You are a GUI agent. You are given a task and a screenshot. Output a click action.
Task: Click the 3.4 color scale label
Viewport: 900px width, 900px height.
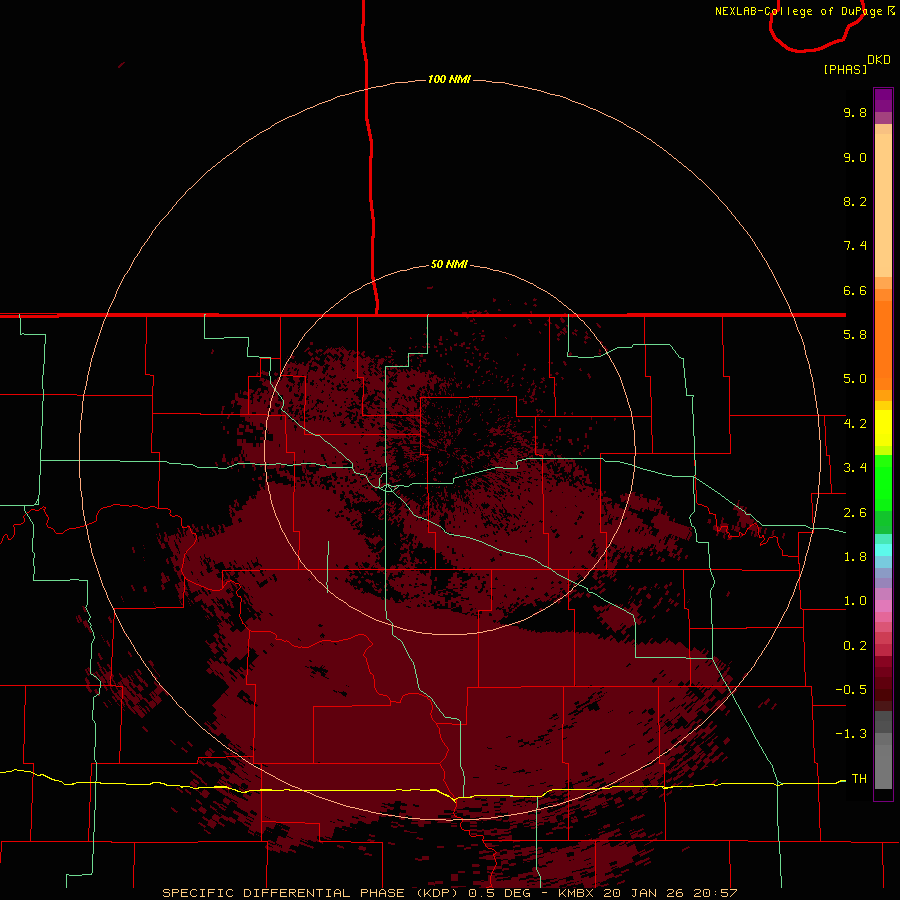[x=855, y=468]
